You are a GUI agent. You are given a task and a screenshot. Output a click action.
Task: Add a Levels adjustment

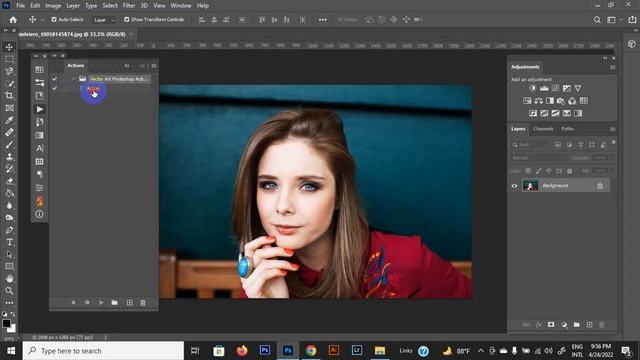[544, 88]
